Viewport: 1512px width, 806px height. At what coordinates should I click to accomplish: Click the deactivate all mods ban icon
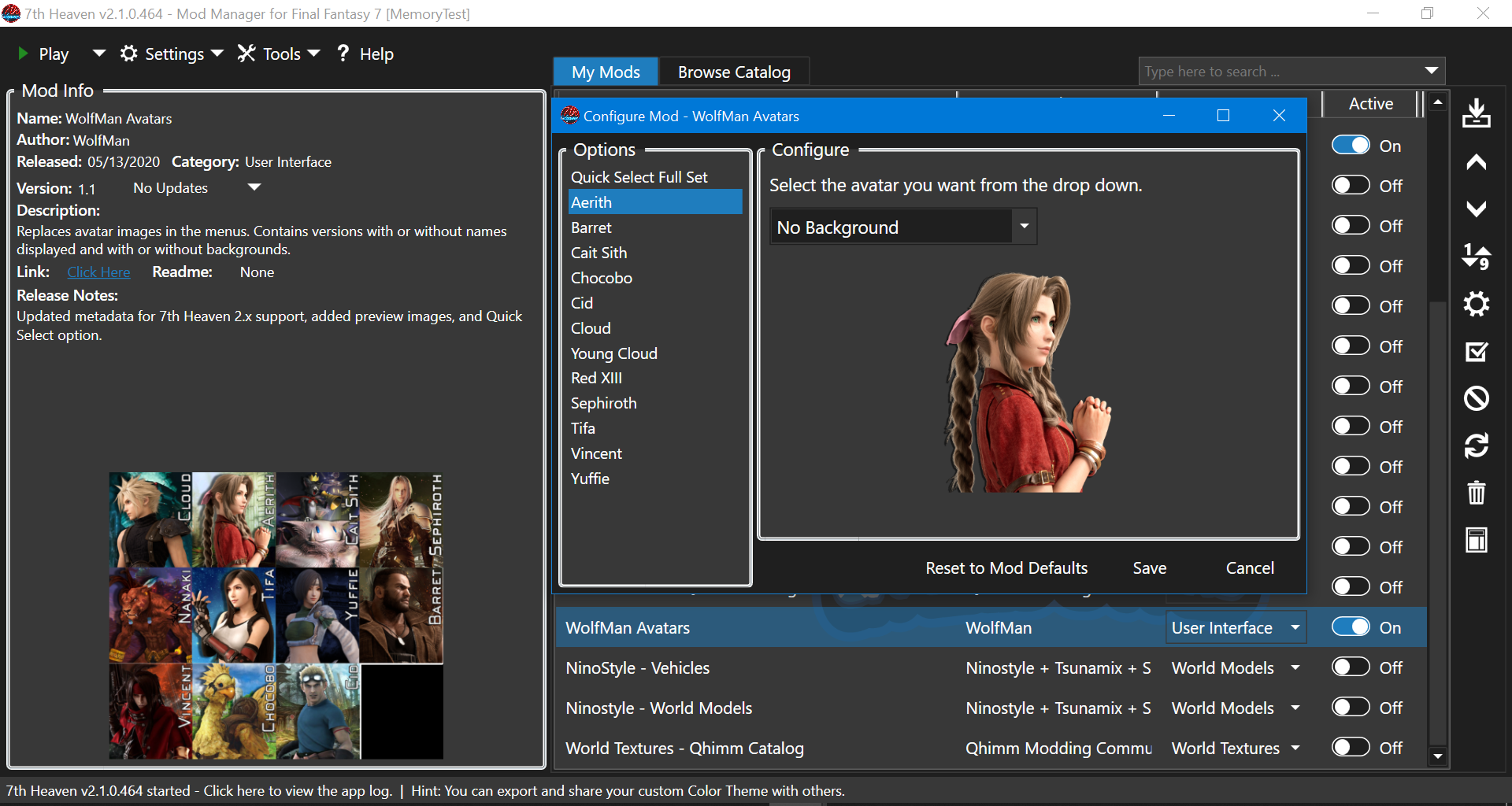[1476, 398]
